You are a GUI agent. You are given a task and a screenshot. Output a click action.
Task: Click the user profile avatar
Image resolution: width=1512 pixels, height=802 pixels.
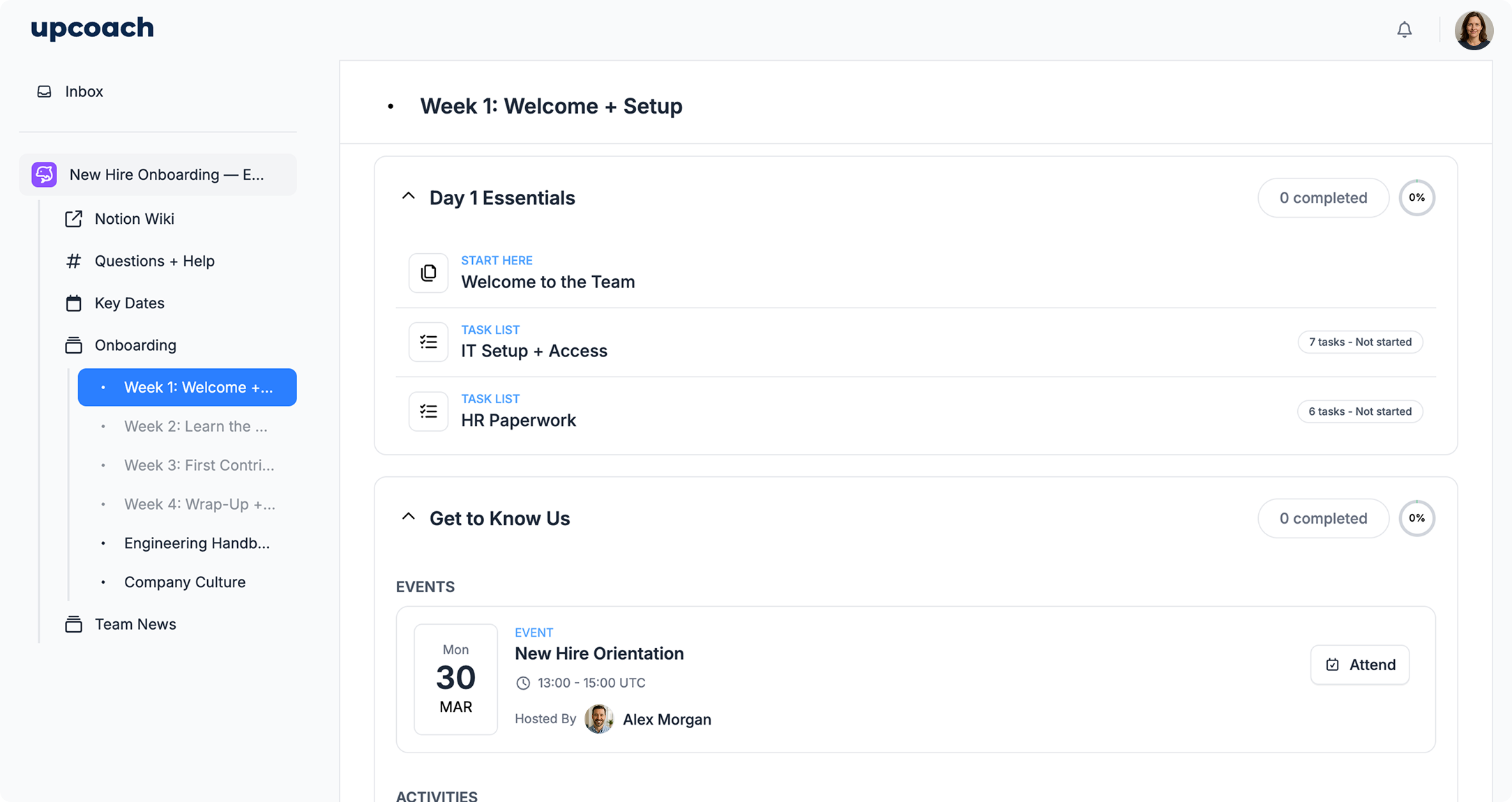1473,30
